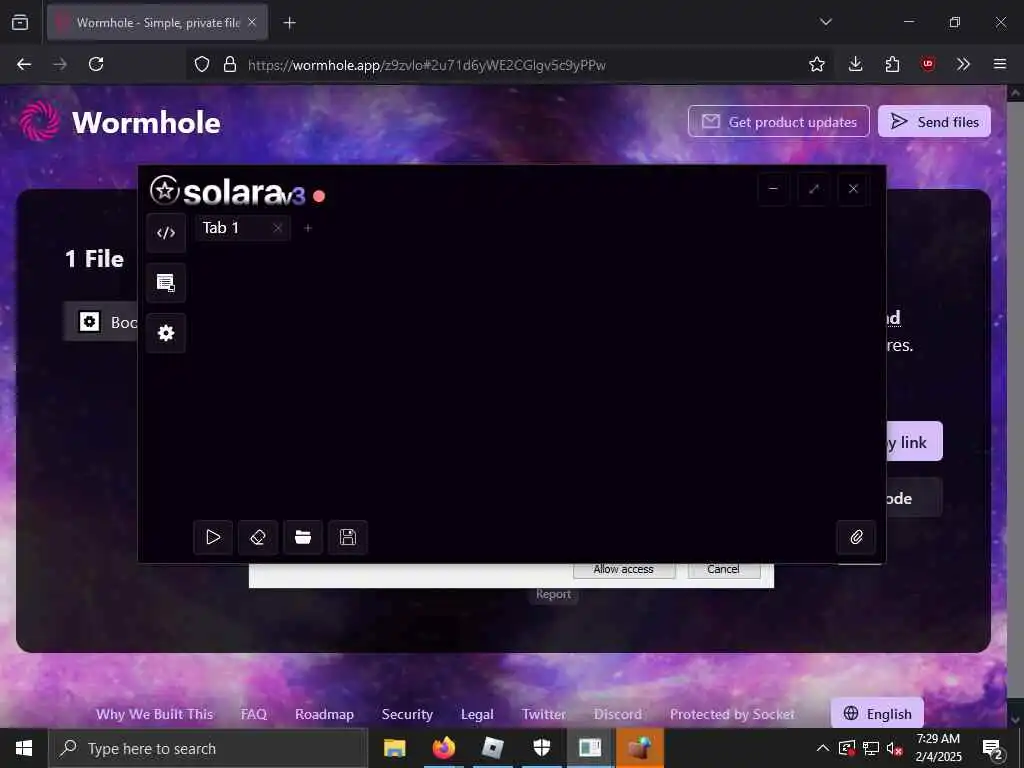This screenshot has height=768, width=1024.
Task: Click the Report link below the dialog
Action: click(x=553, y=594)
